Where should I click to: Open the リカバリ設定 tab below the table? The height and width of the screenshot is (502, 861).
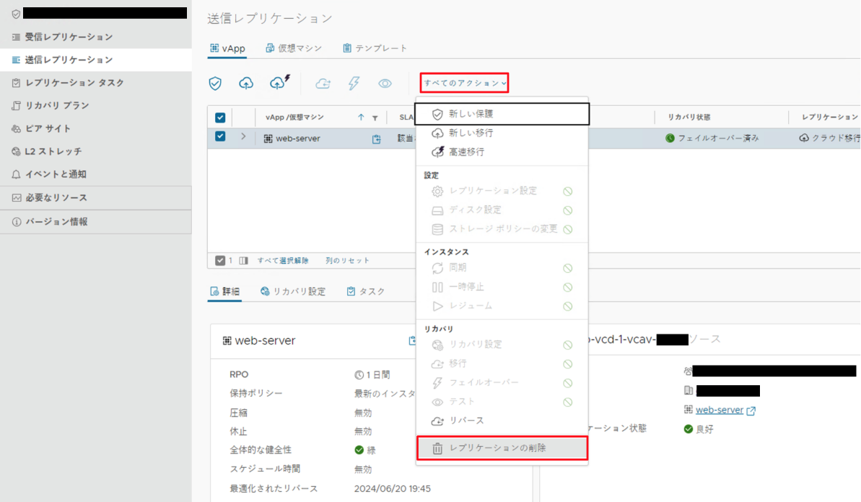tap(293, 291)
